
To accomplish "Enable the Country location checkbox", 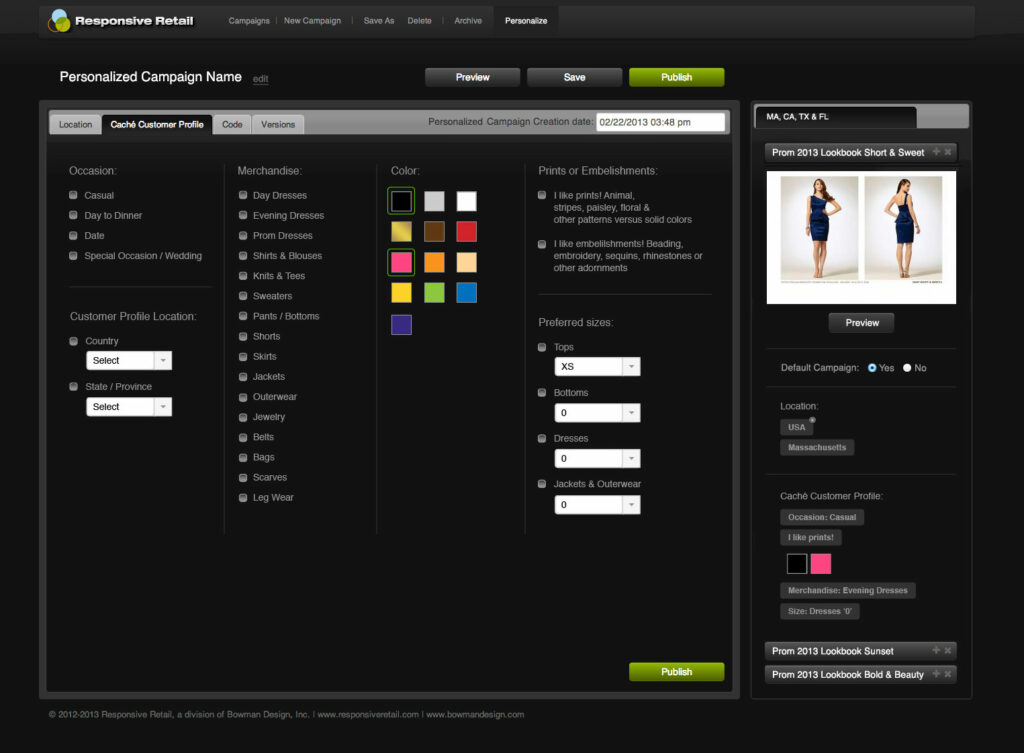I will (74, 341).
